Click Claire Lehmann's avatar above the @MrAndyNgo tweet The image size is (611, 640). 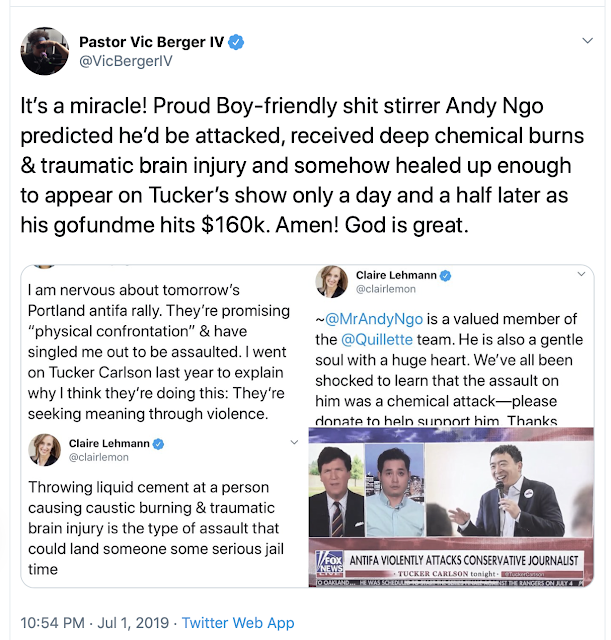pos(333,281)
